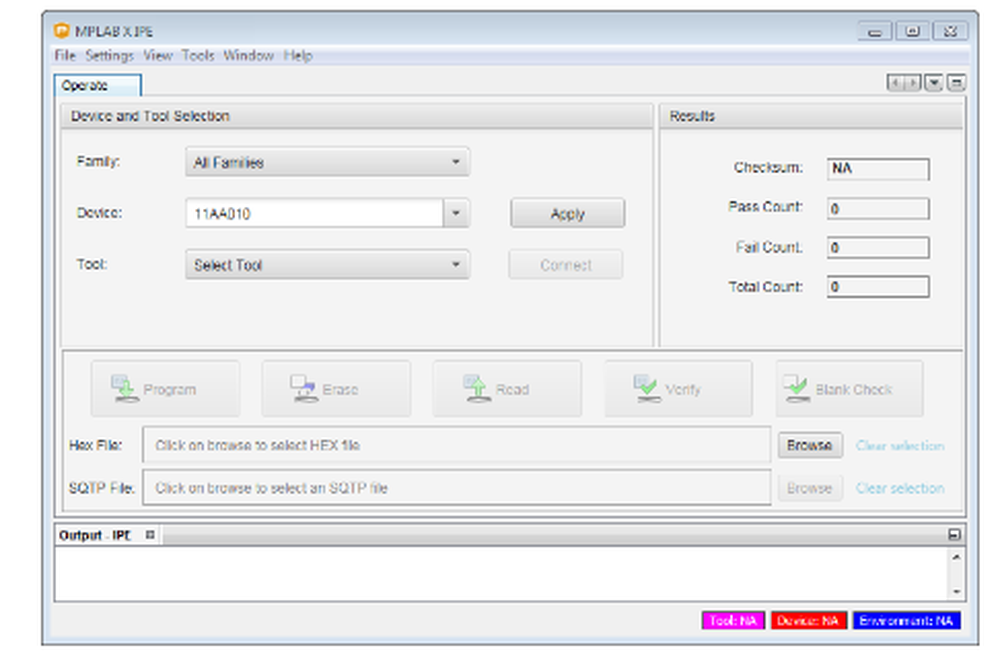This screenshot has width=1000, height=668.
Task: Open the tab list dropdown arrow
Action: pos(934,83)
